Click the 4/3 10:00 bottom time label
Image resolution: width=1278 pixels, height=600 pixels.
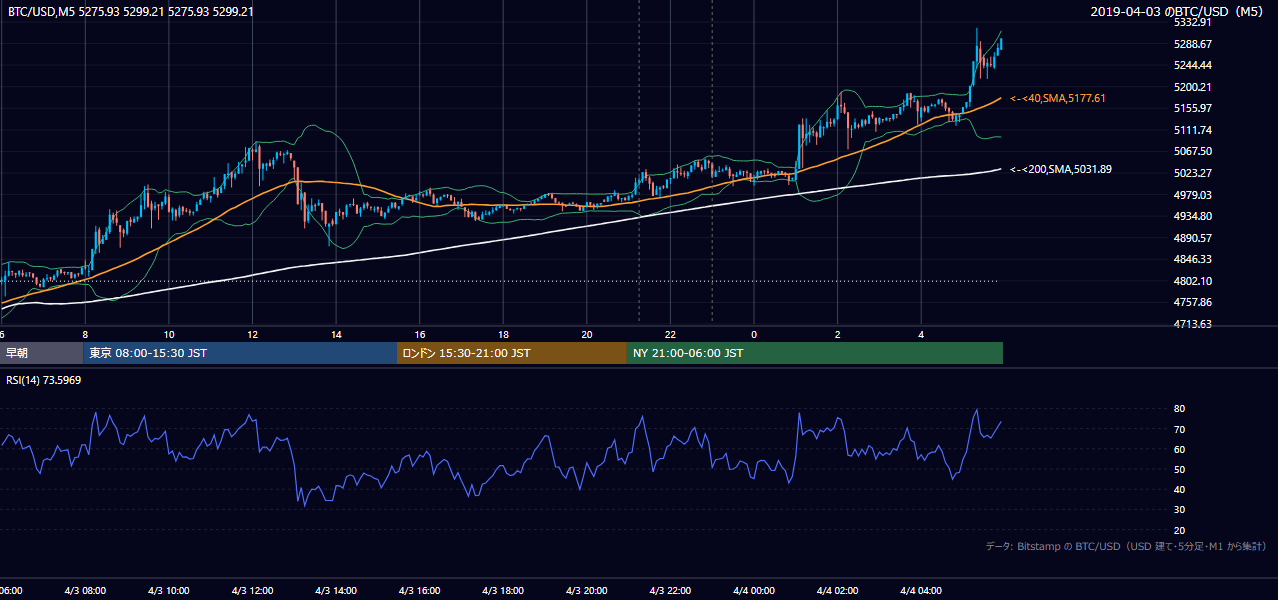(168, 591)
